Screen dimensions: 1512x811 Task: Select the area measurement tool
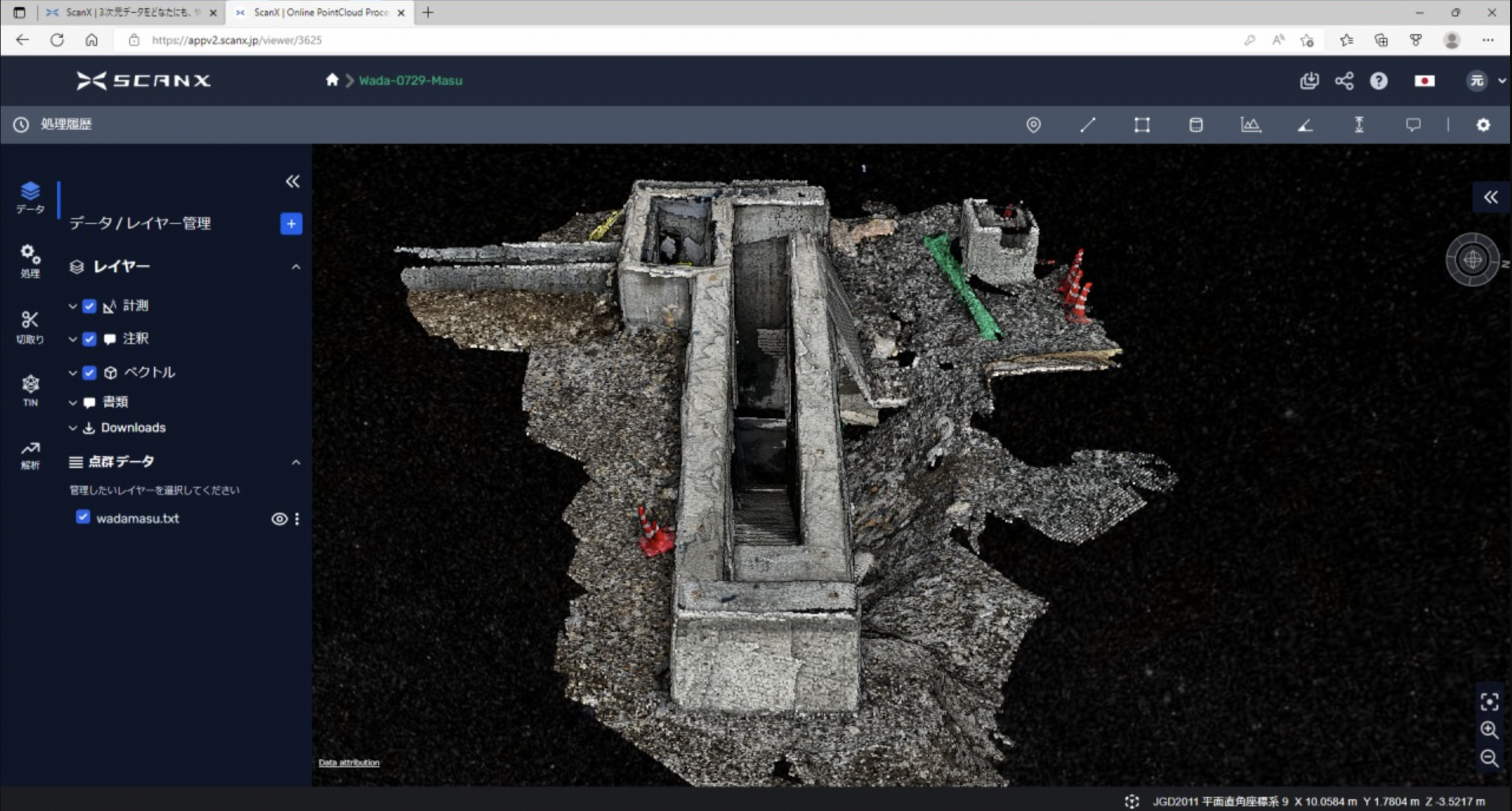coord(1142,125)
